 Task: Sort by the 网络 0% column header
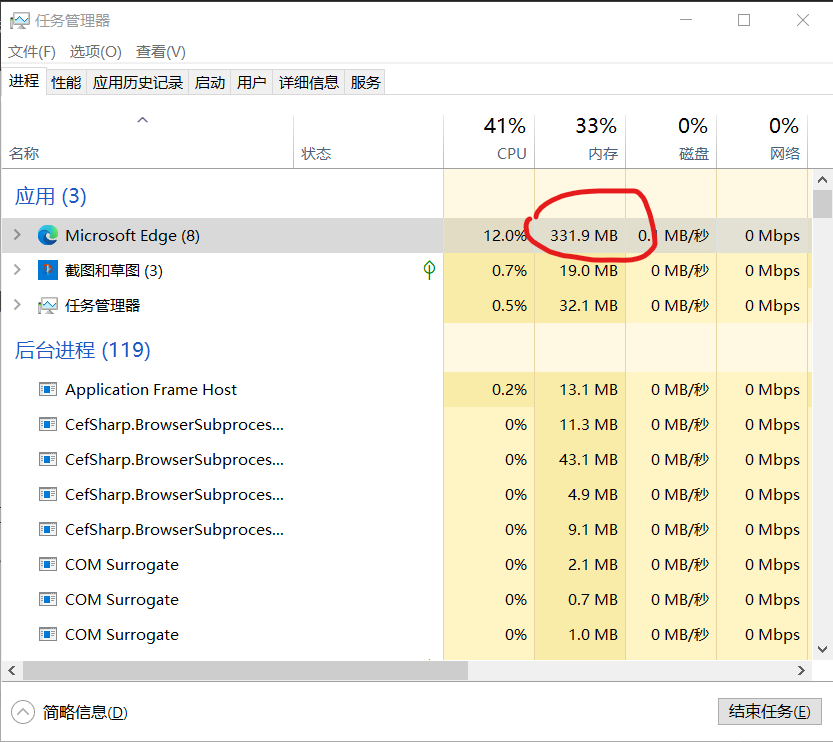[x=762, y=142]
